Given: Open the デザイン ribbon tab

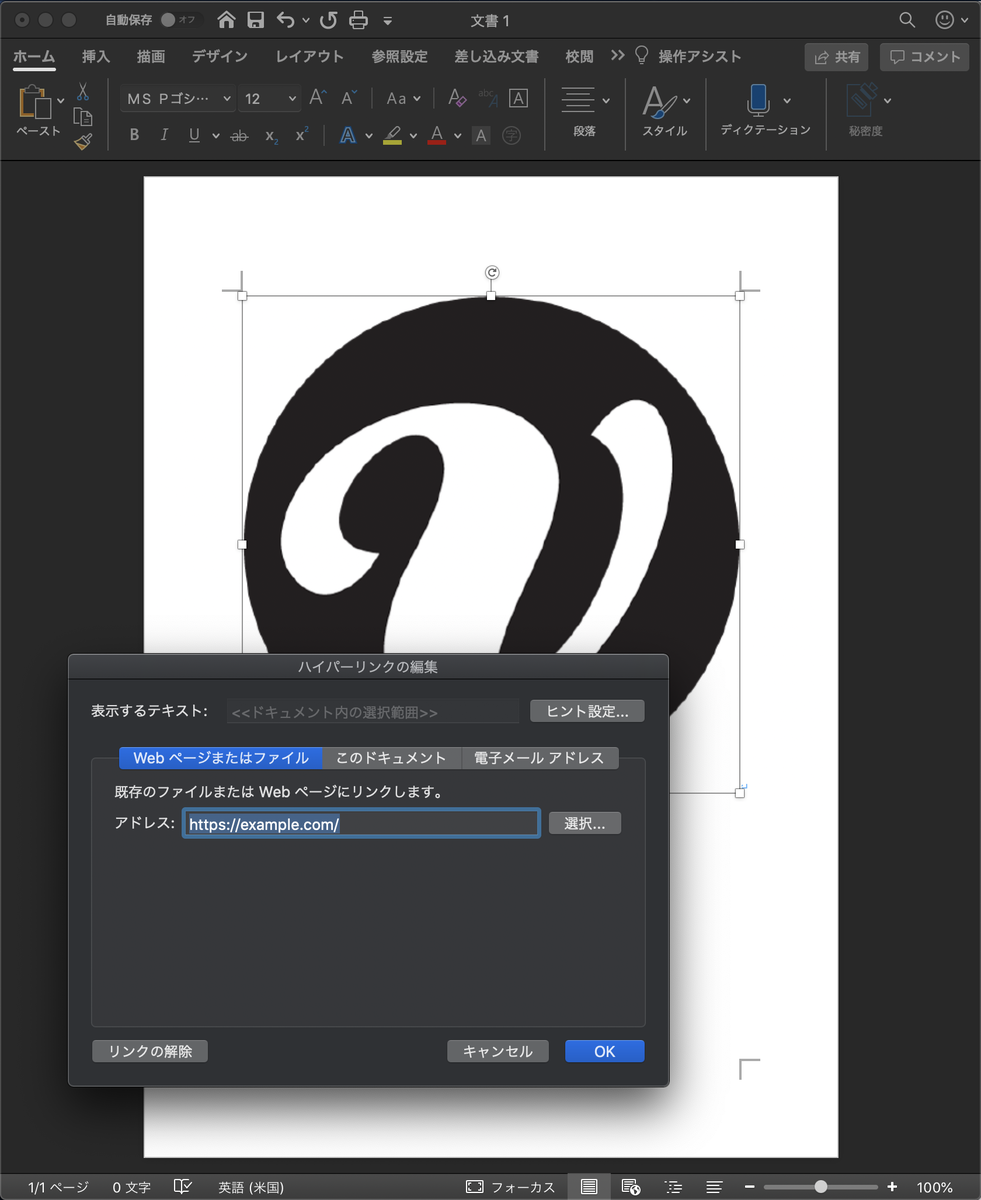Looking at the screenshot, I should pos(220,56).
